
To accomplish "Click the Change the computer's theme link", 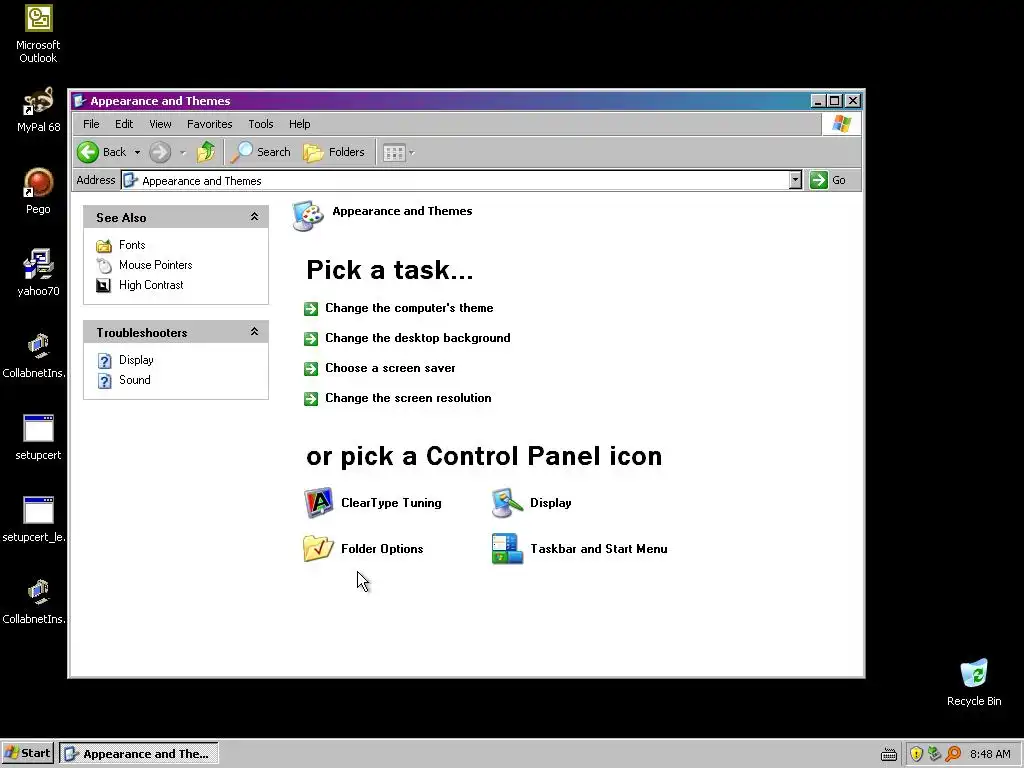I will pos(409,308).
